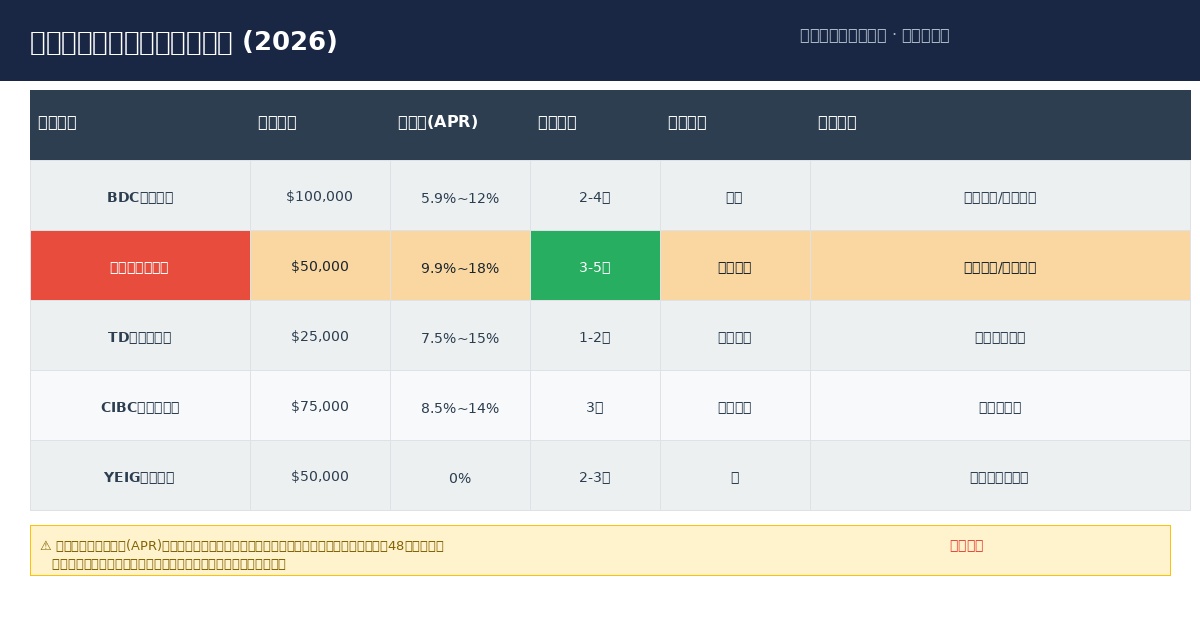Select the 8.5%~14% rate cell
Image resolution: width=1200 pixels, height=630 pixels.
click(460, 408)
